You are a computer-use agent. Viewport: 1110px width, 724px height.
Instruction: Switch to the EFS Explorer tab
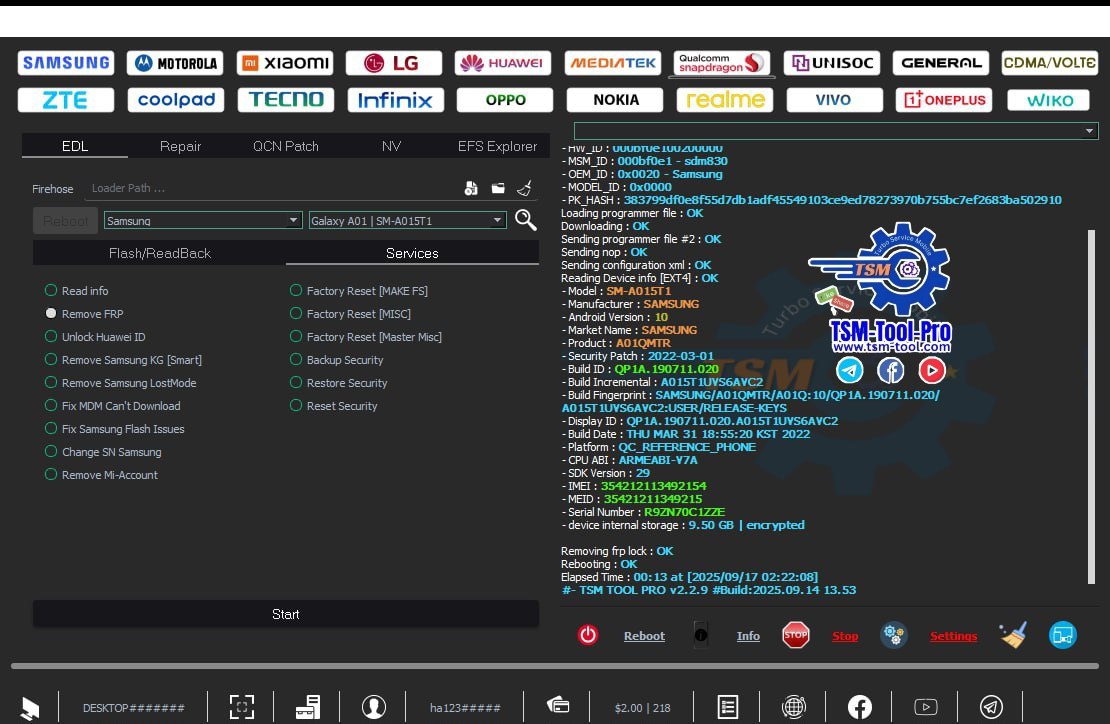[497, 146]
